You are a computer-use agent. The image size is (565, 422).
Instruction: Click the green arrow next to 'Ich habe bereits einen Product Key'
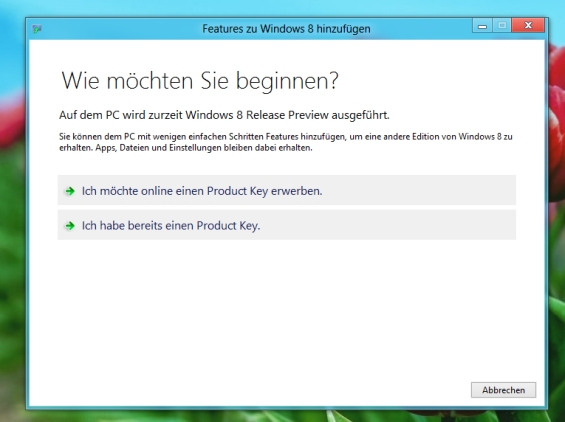70,226
